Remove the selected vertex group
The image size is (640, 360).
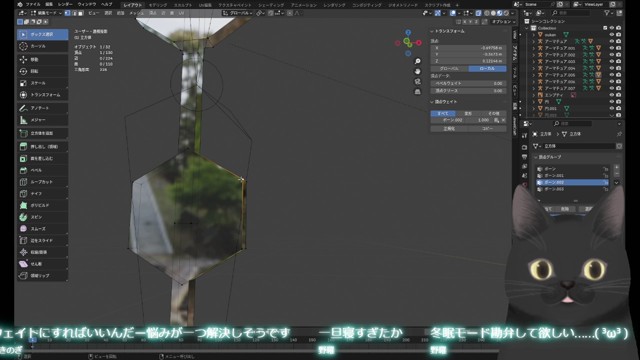pos(616,174)
